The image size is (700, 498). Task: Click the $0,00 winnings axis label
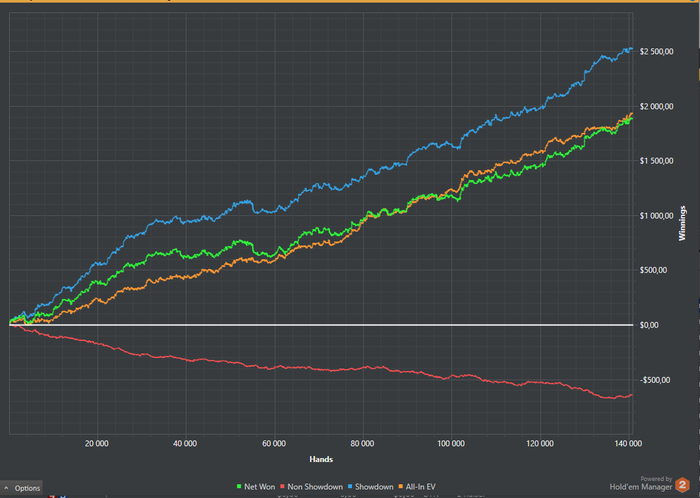(649, 325)
